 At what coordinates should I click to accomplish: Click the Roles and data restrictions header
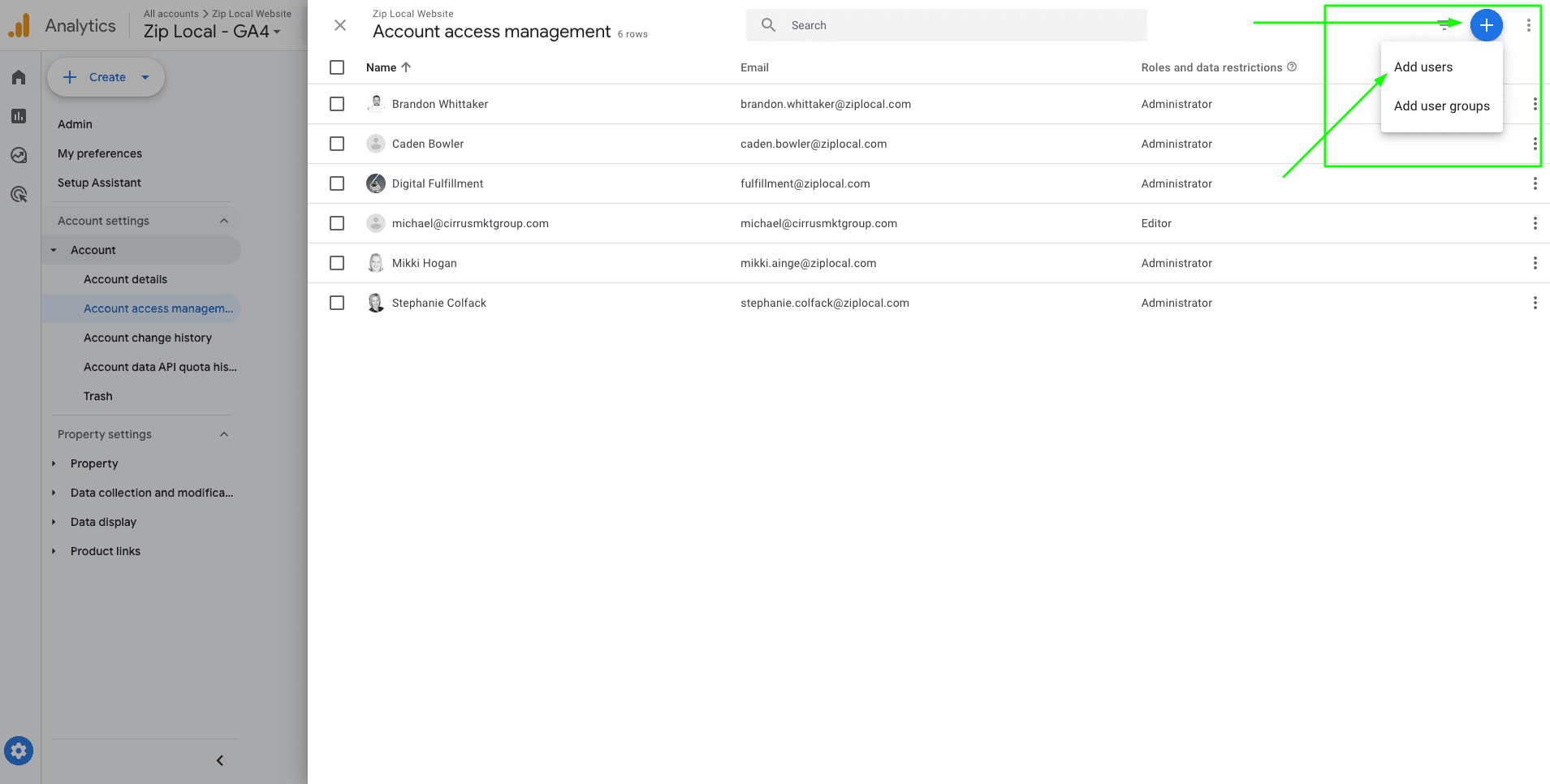point(1211,67)
